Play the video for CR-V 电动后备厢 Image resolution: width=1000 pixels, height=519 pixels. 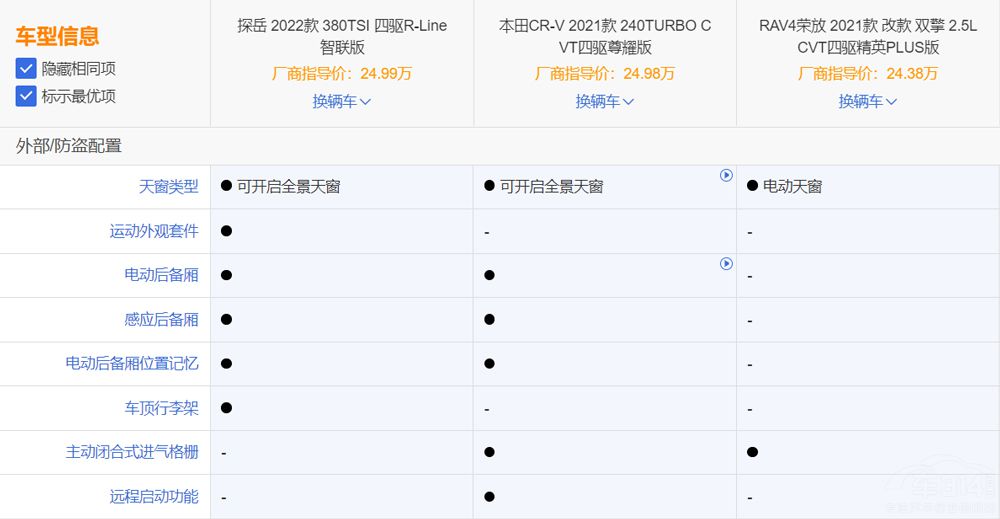pyautogui.click(x=726, y=264)
